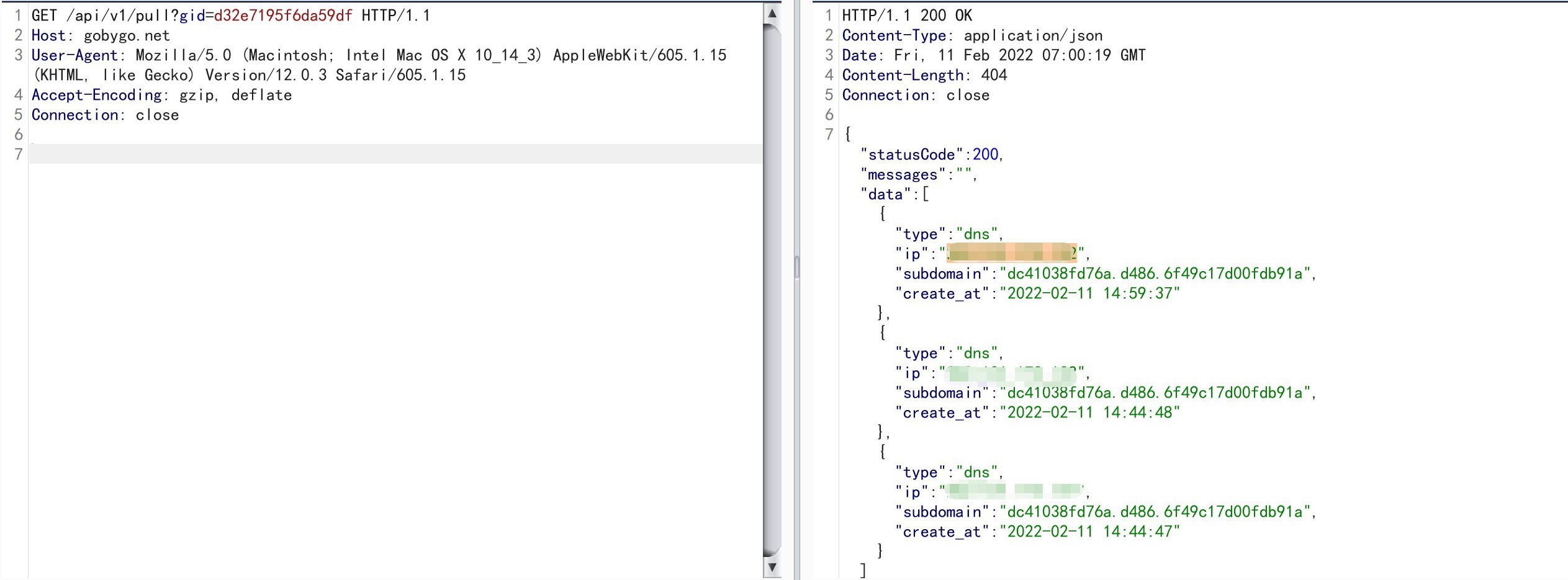Click the request pane vertical scrollbar track
Viewport: 1568px width, 580px height.
pyautogui.click(x=772, y=292)
